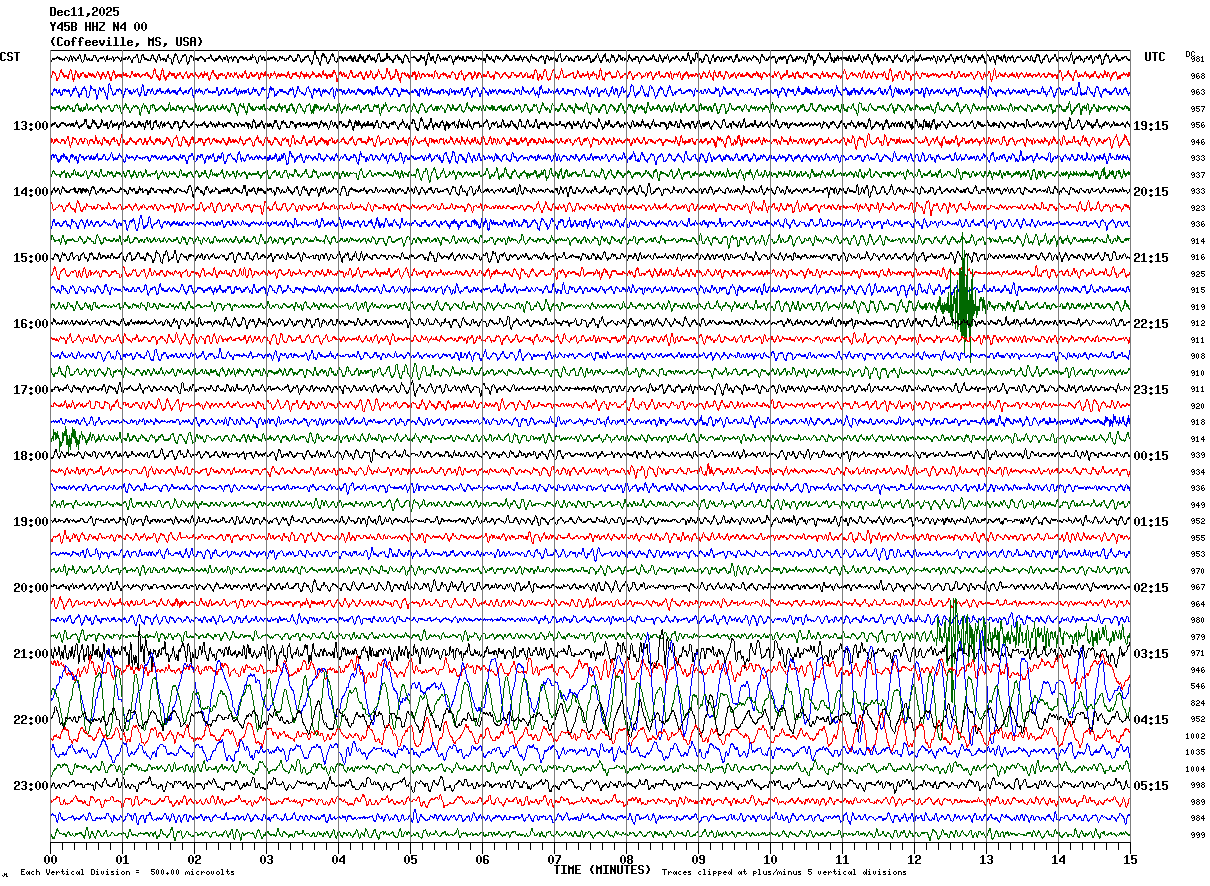
Task: Select the 22:00 CST time label
Action: (x=30, y=720)
